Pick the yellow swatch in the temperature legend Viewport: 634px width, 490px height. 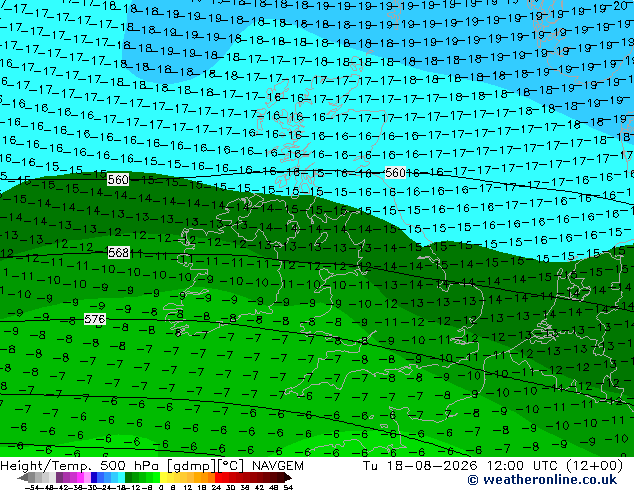click(x=163, y=477)
